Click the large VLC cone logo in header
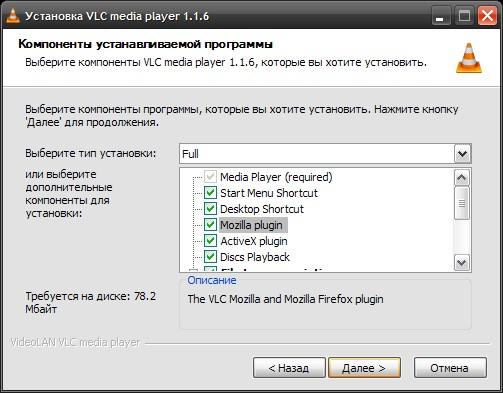 coord(469,58)
